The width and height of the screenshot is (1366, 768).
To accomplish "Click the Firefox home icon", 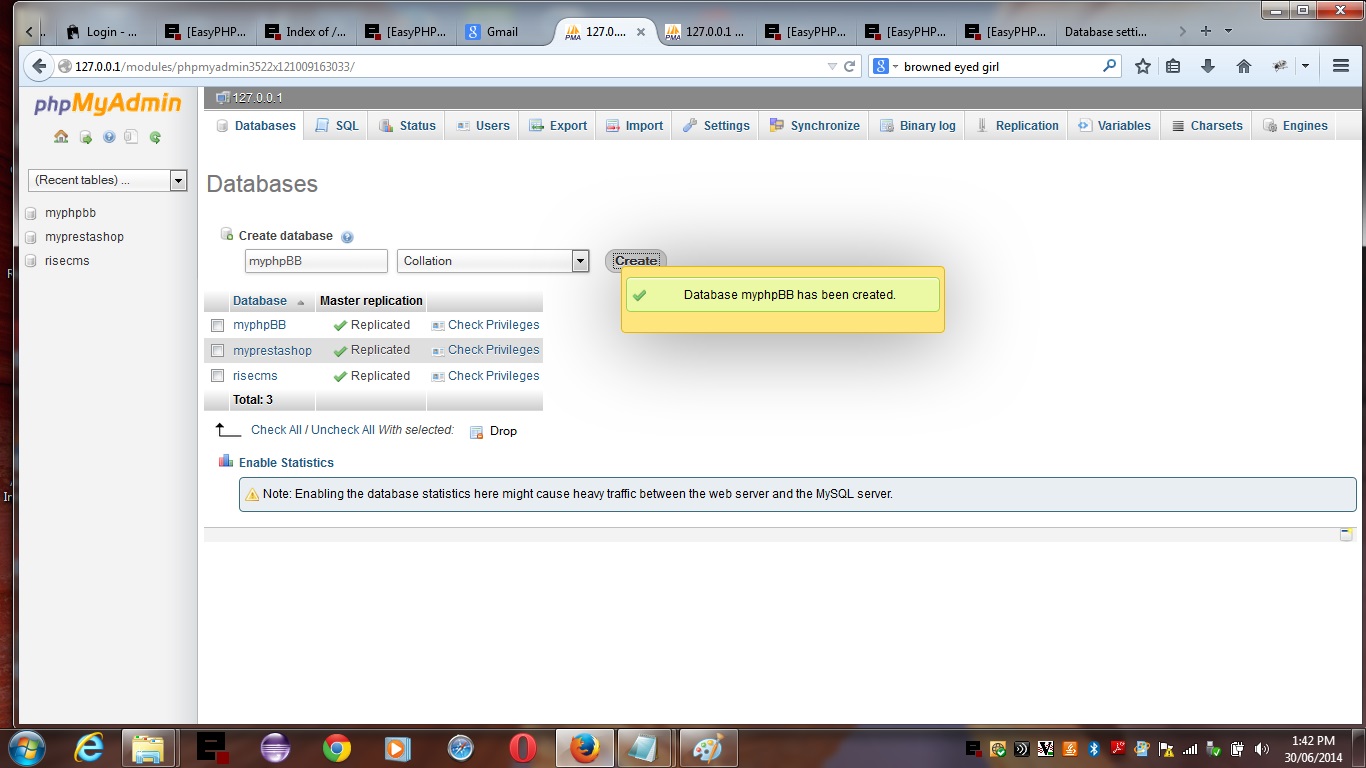I will coord(1244,66).
